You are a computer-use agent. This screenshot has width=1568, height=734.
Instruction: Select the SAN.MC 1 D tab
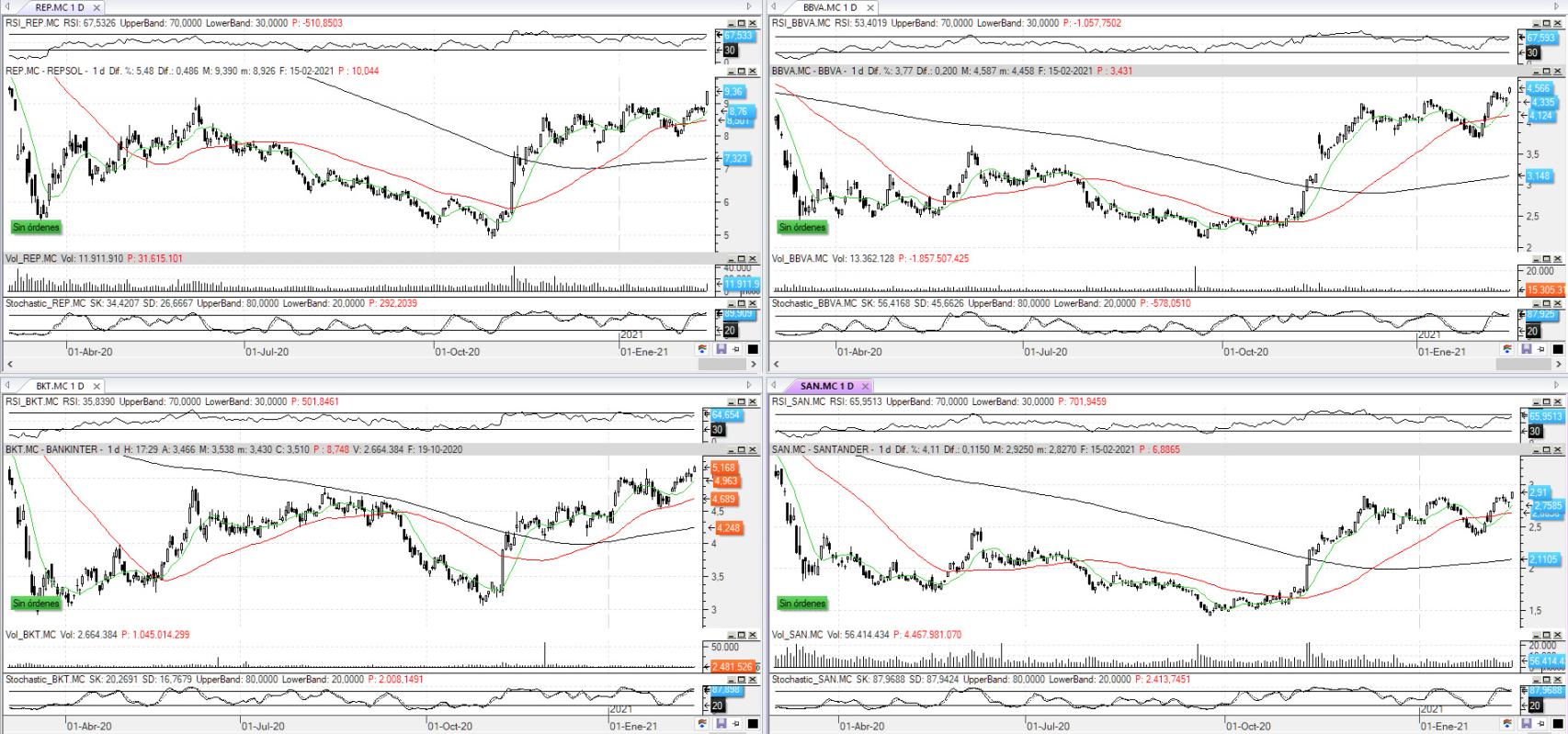(825, 386)
